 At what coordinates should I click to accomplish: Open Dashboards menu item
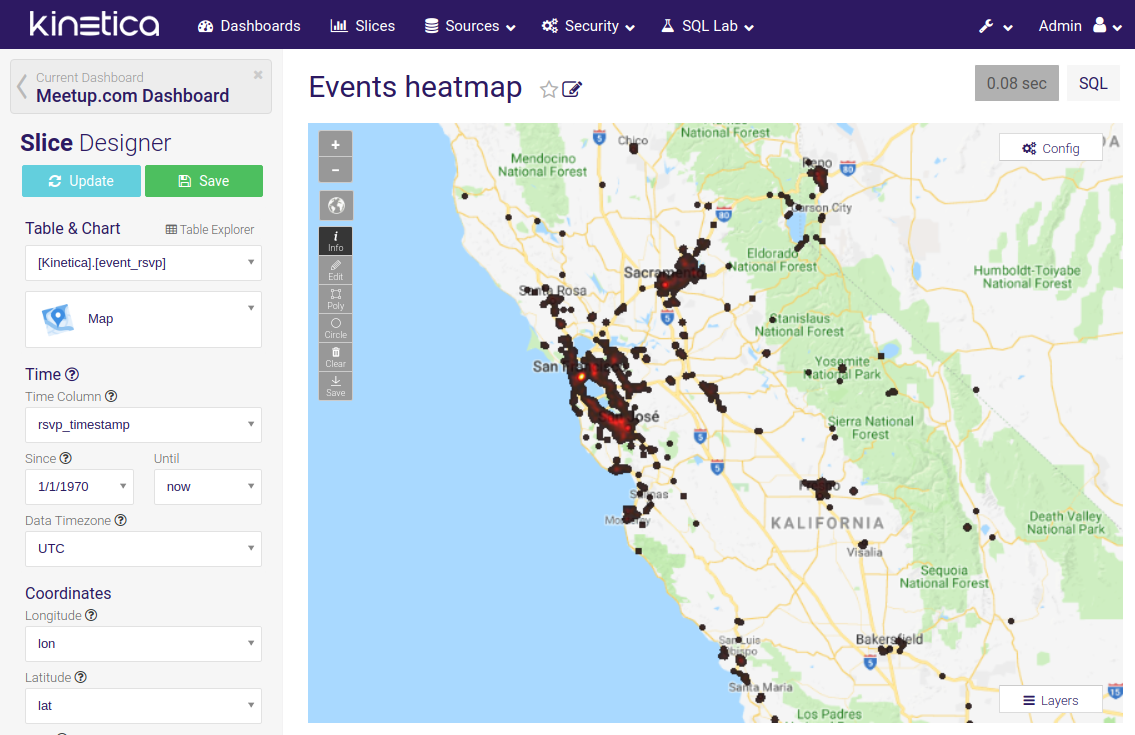pyautogui.click(x=249, y=26)
